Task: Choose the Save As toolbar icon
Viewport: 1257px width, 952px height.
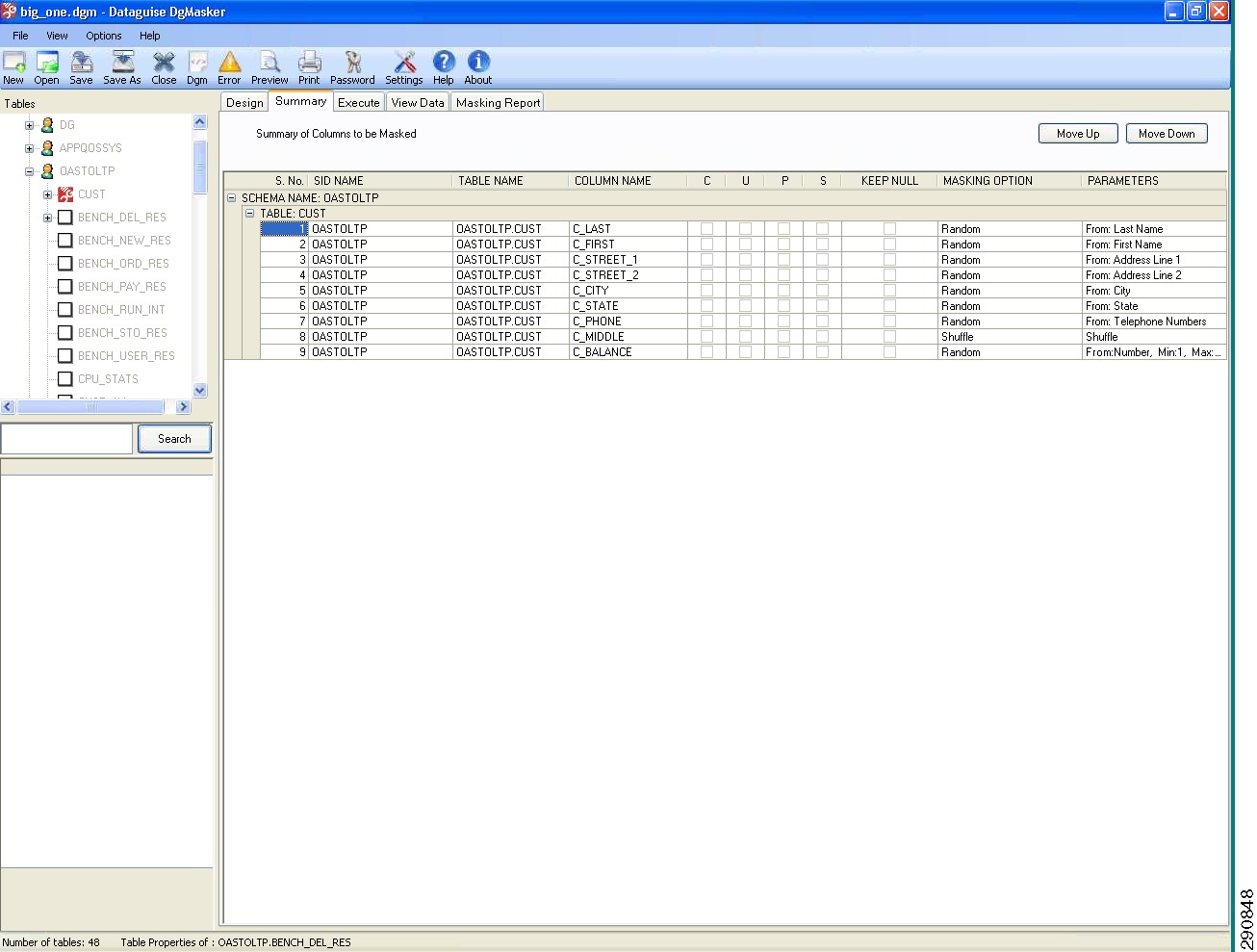Action: (122, 67)
